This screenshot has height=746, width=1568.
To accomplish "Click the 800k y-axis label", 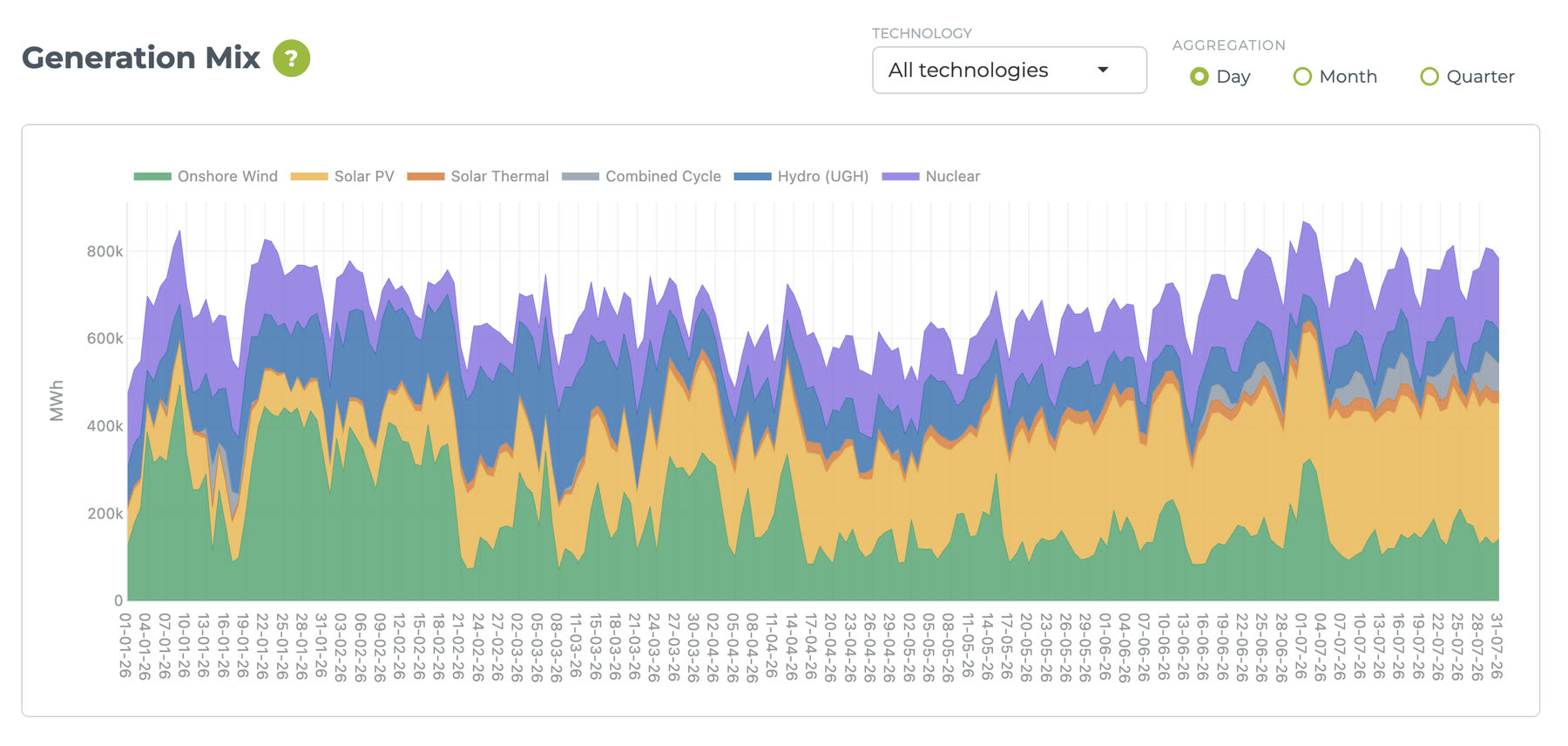I will tap(105, 252).
